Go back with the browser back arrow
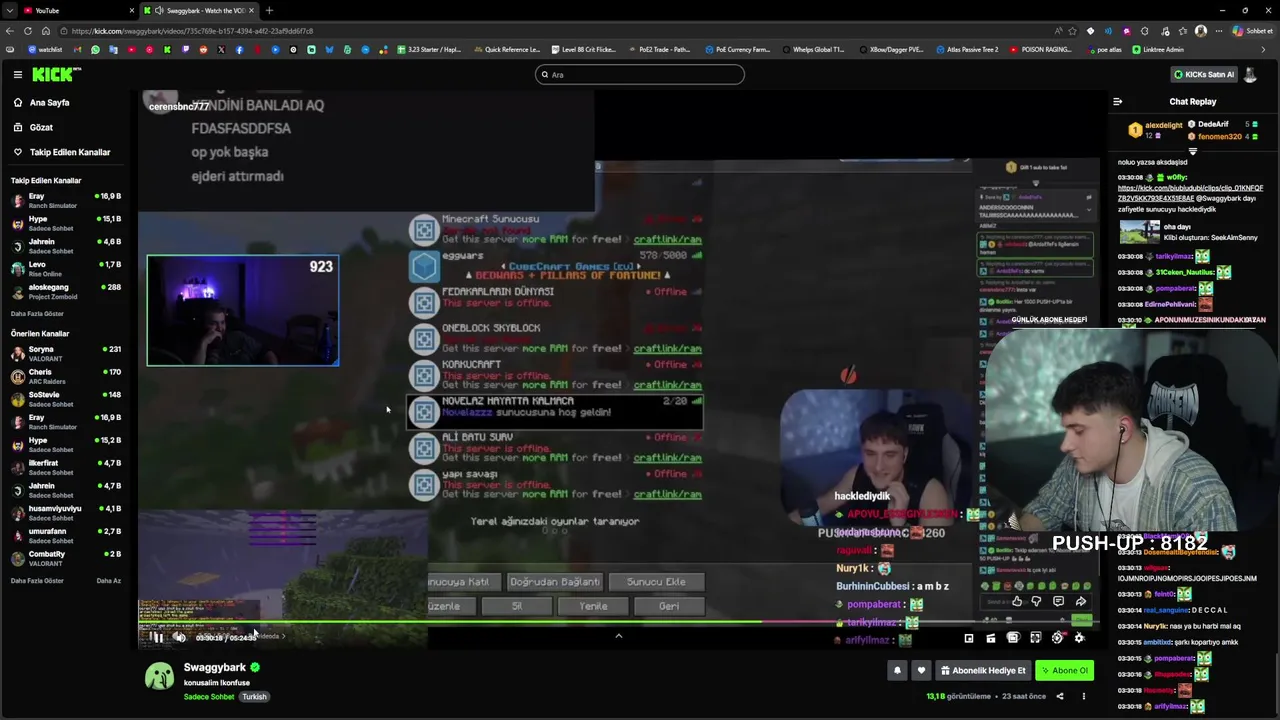Screen dimensions: 1280x720 click(10, 31)
